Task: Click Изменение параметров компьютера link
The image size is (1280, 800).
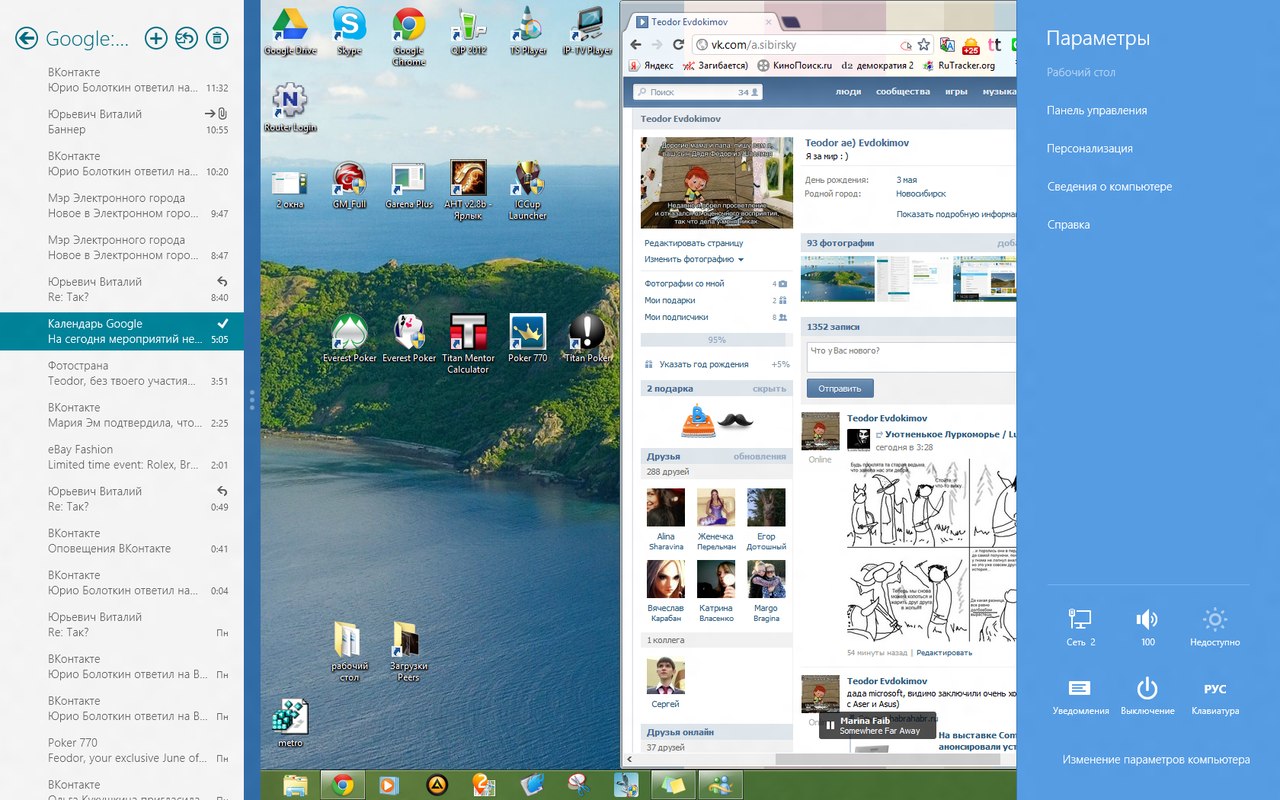Action: click(1156, 760)
